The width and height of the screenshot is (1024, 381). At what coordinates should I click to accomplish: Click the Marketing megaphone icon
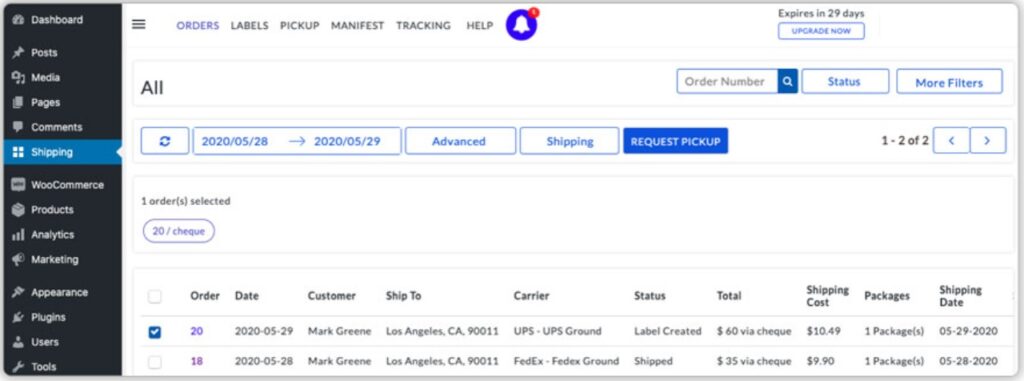(18, 259)
